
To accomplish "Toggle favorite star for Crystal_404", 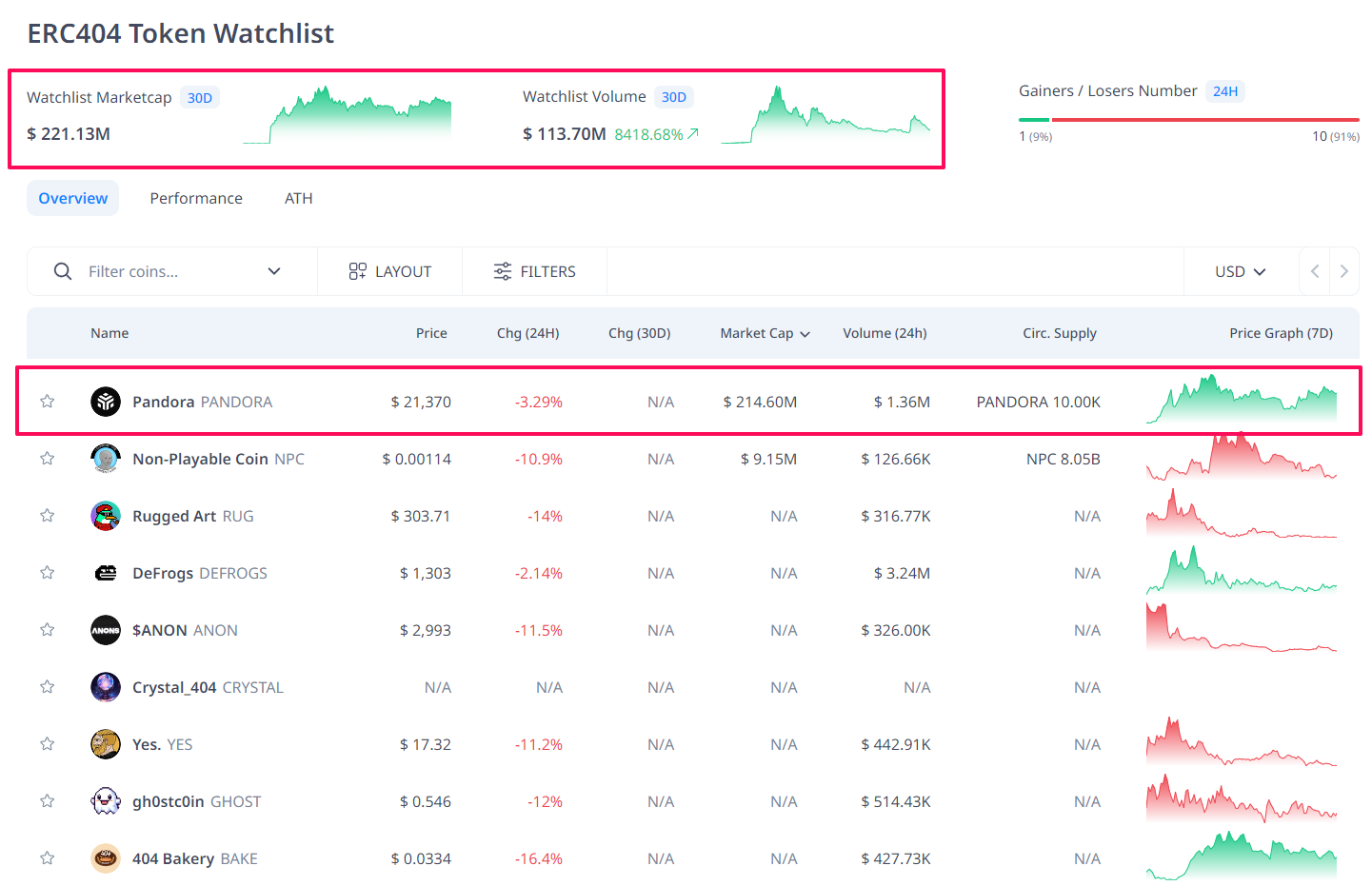I will pos(47,687).
